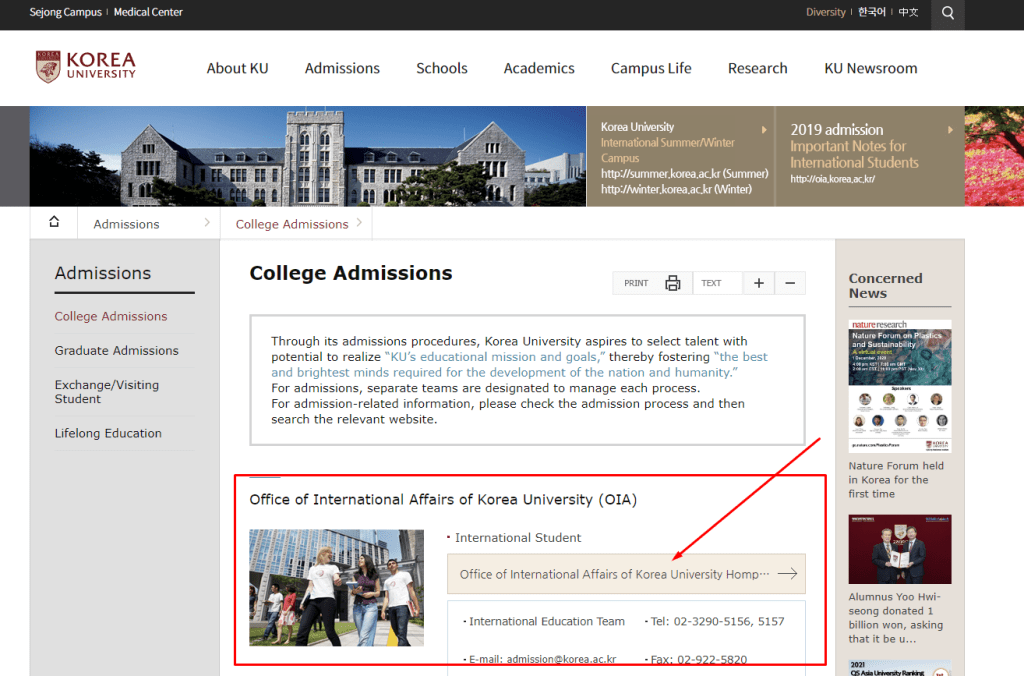Open winter.korea.ac.kr Winter campus link

point(677,189)
